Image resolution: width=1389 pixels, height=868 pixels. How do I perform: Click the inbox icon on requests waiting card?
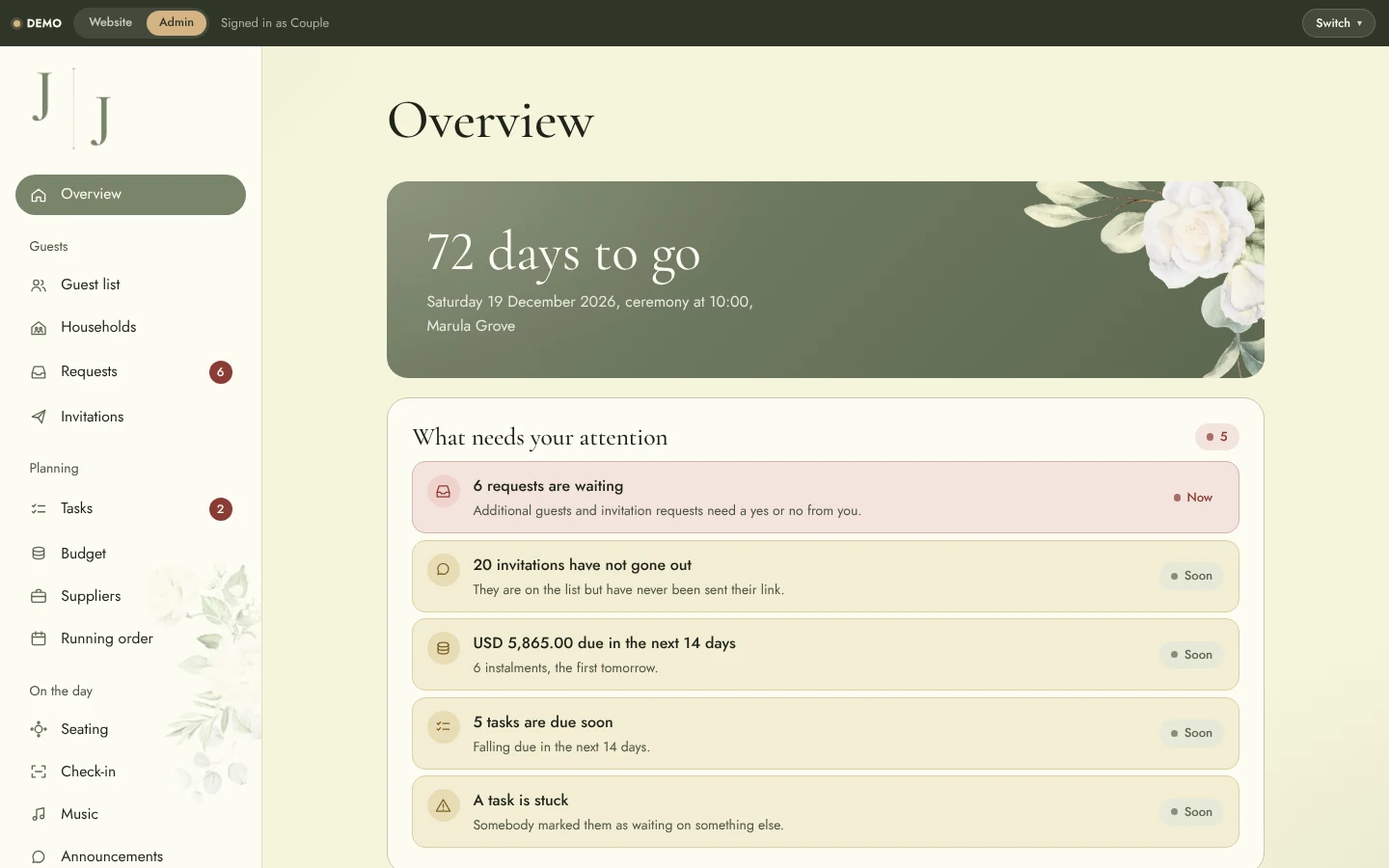coord(443,492)
